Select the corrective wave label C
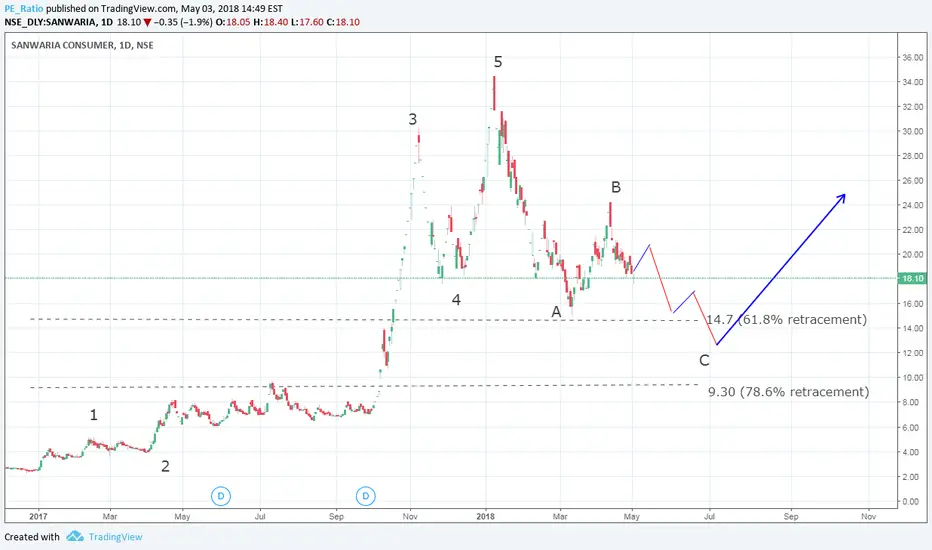 pyautogui.click(x=704, y=360)
